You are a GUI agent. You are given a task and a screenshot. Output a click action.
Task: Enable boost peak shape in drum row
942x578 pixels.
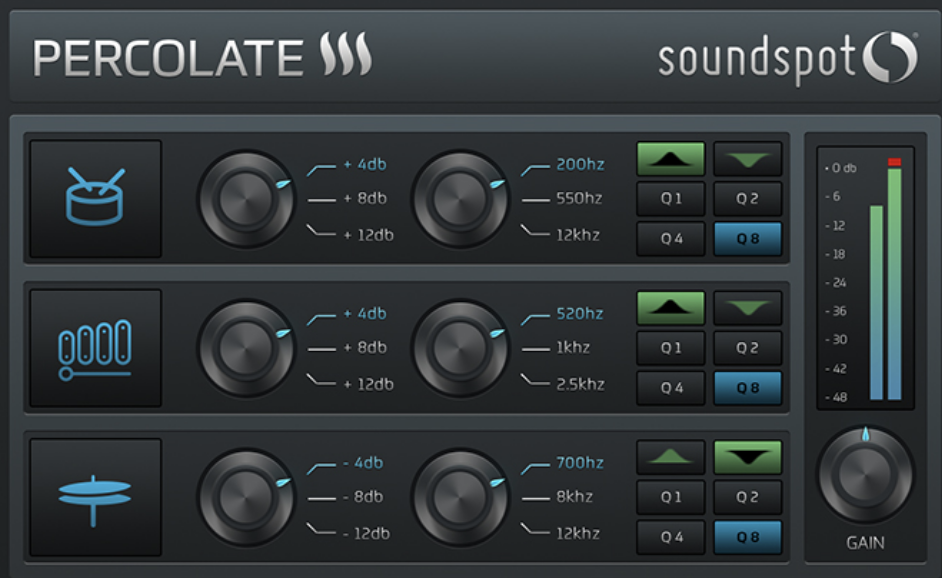click(x=670, y=159)
